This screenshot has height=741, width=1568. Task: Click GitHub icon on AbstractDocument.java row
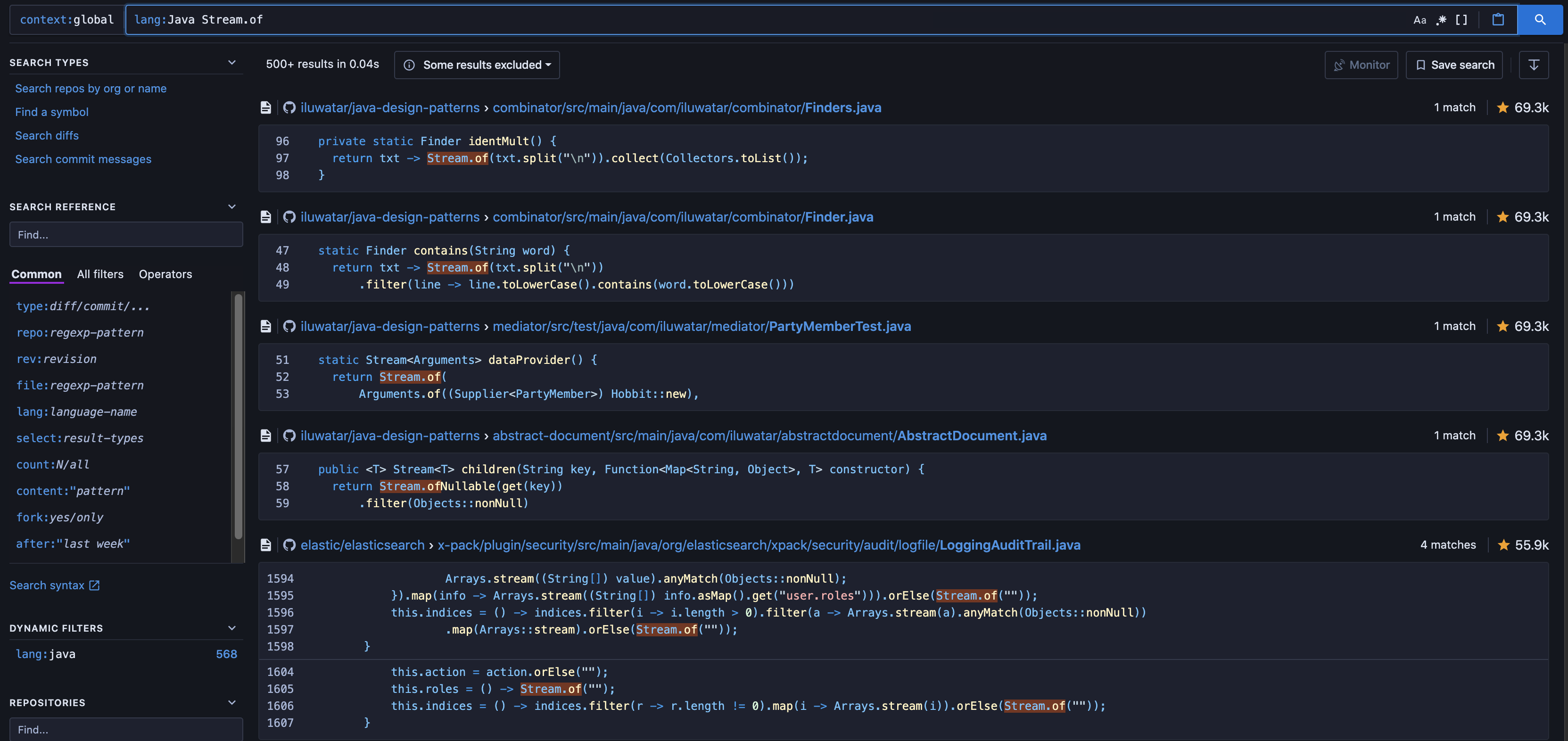click(x=289, y=436)
